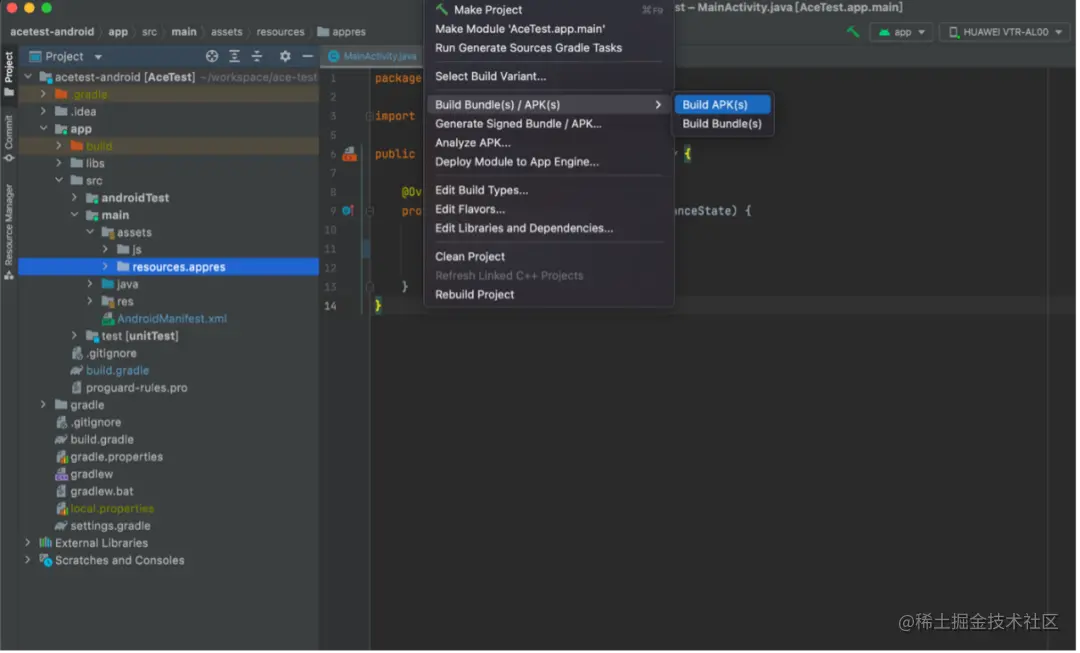This screenshot has width=1080, height=653.
Task: Select gradlew.bat file
Action: [102, 493]
